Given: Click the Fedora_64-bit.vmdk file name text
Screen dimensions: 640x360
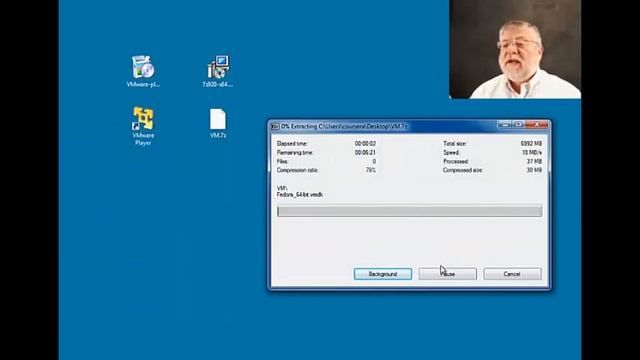Looking at the screenshot, I should (300, 195).
